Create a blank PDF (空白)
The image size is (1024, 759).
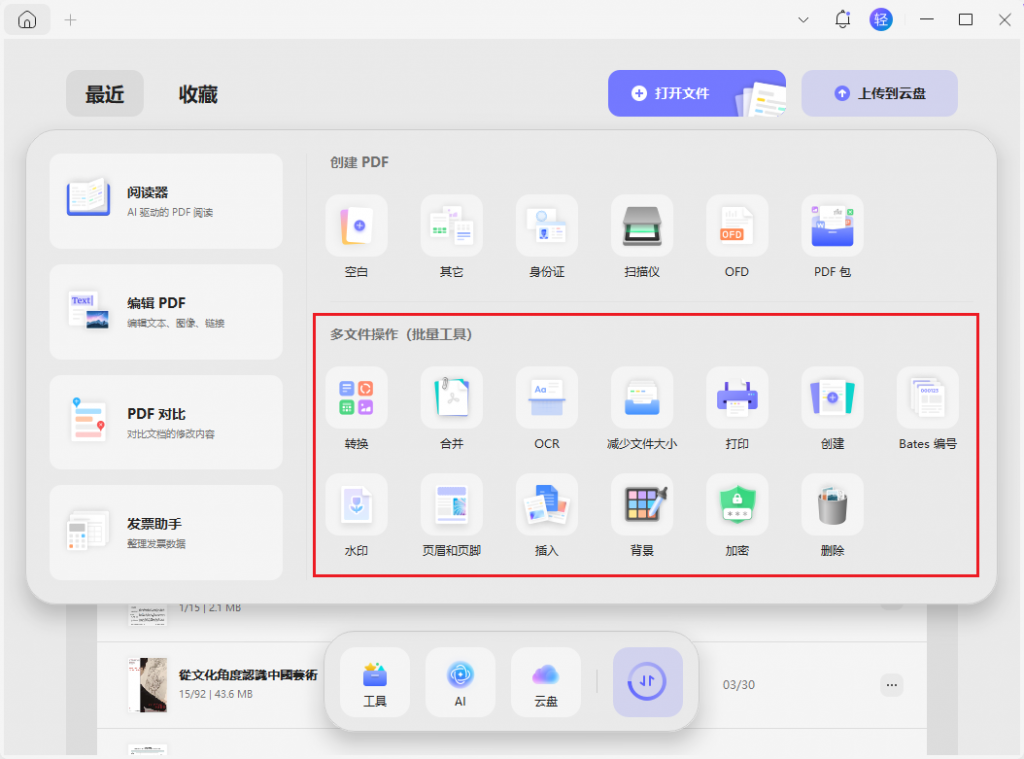pyautogui.click(x=357, y=225)
